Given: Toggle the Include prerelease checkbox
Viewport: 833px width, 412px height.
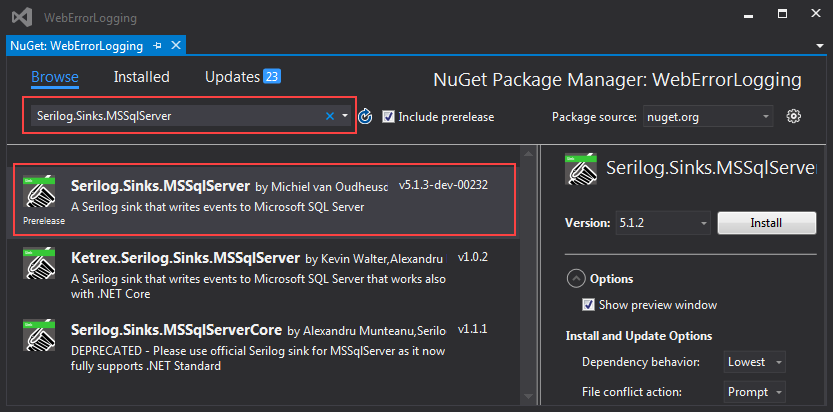Looking at the screenshot, I should [x=388, y=116].
